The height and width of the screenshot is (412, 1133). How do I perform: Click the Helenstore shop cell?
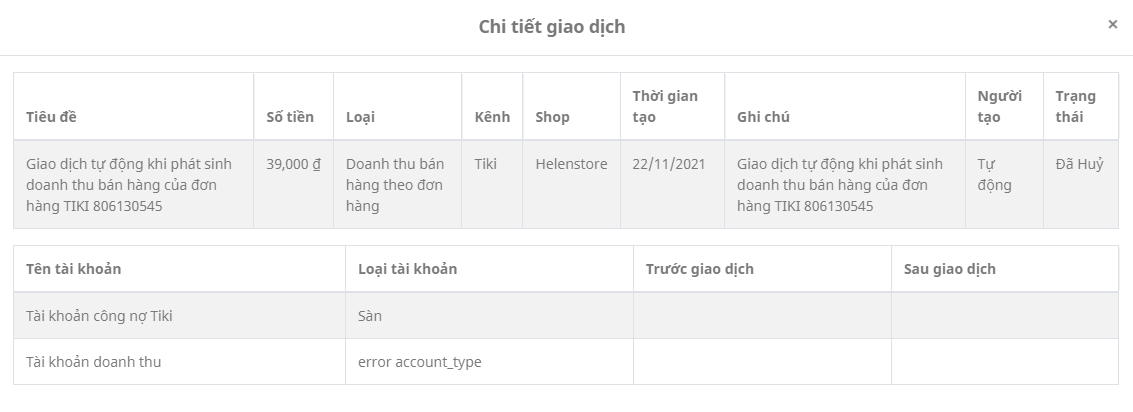click(x=571, y=164)
